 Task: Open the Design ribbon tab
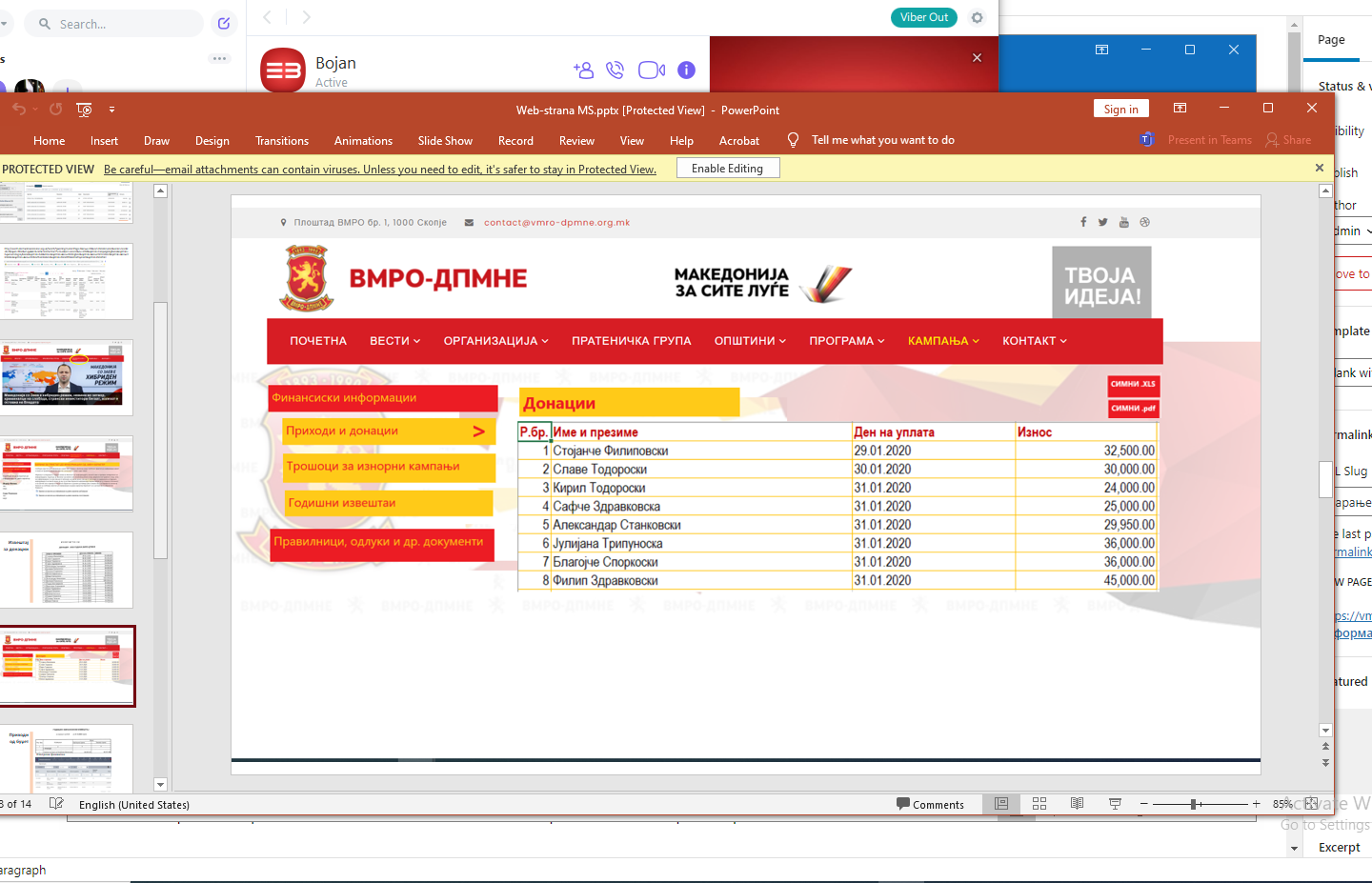click(x=212, y=141)
